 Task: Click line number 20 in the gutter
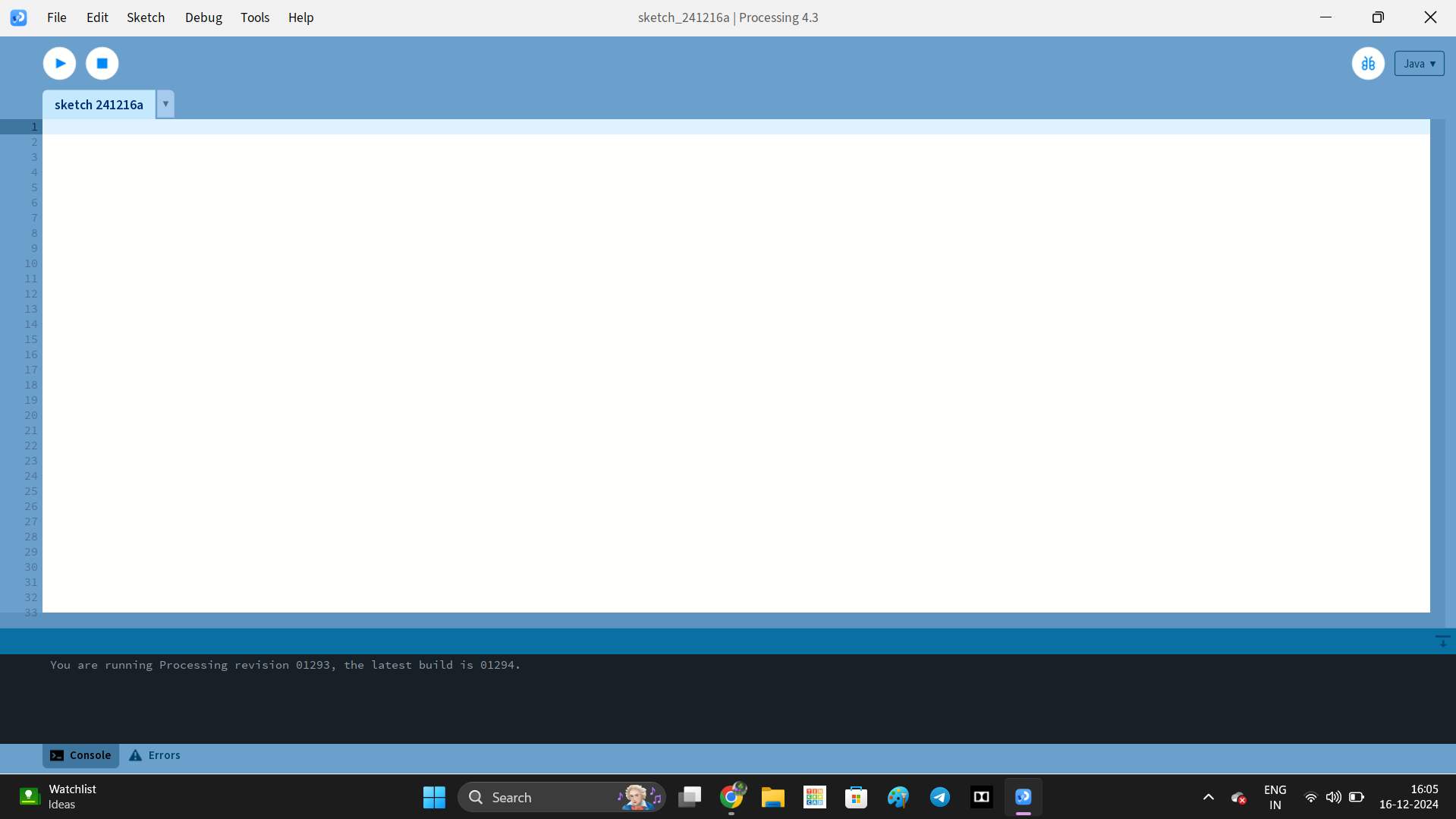click(x=30, y=415)
